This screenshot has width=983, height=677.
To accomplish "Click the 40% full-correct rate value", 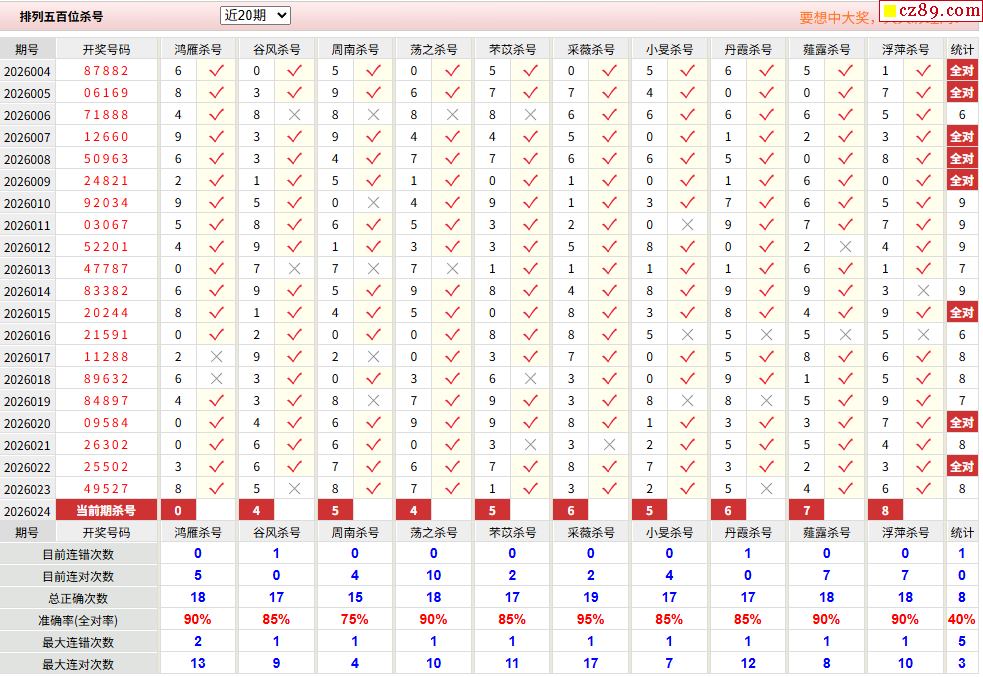I will (962, 619).
